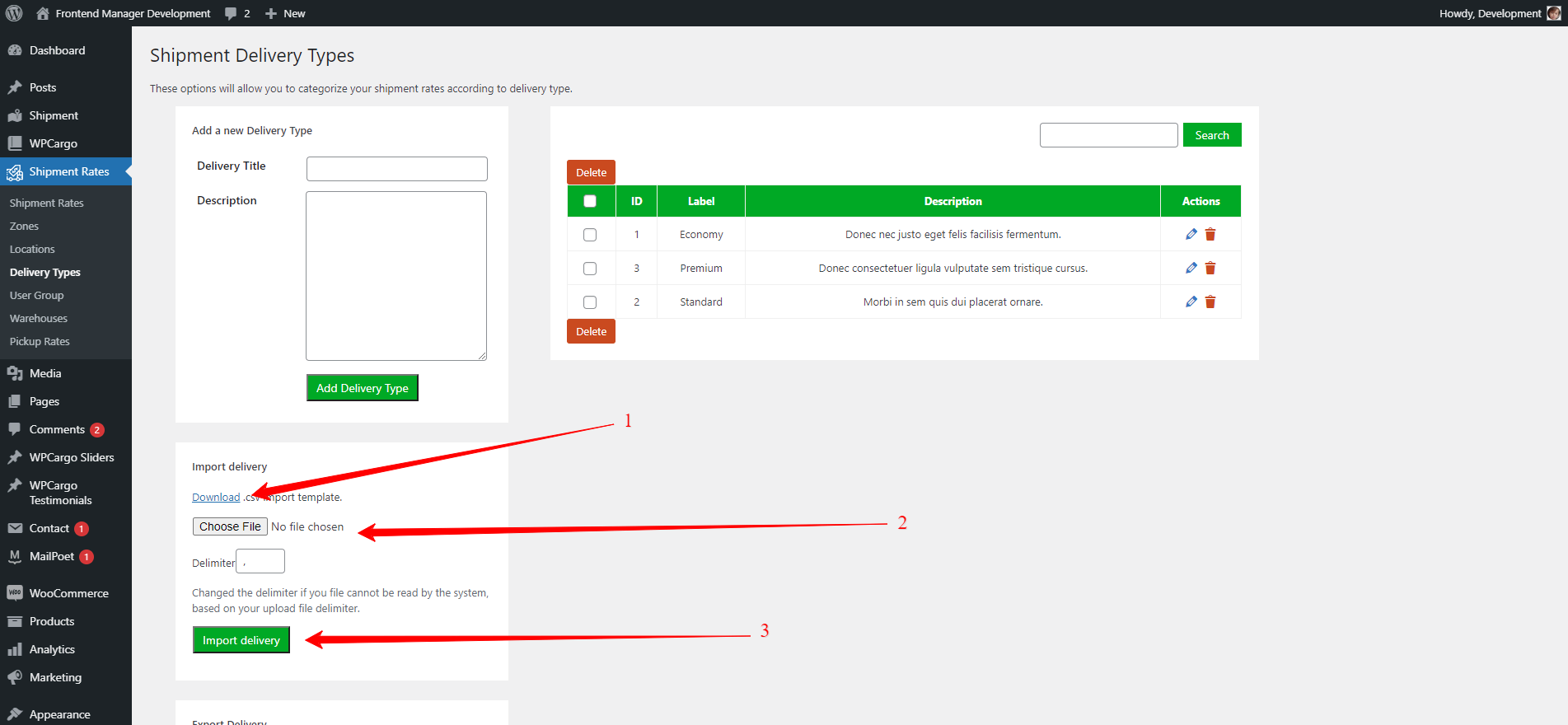The image size is (1568, 725).
Task: Click the trash icon for Premium row
Action: [x=1210, y=269]
